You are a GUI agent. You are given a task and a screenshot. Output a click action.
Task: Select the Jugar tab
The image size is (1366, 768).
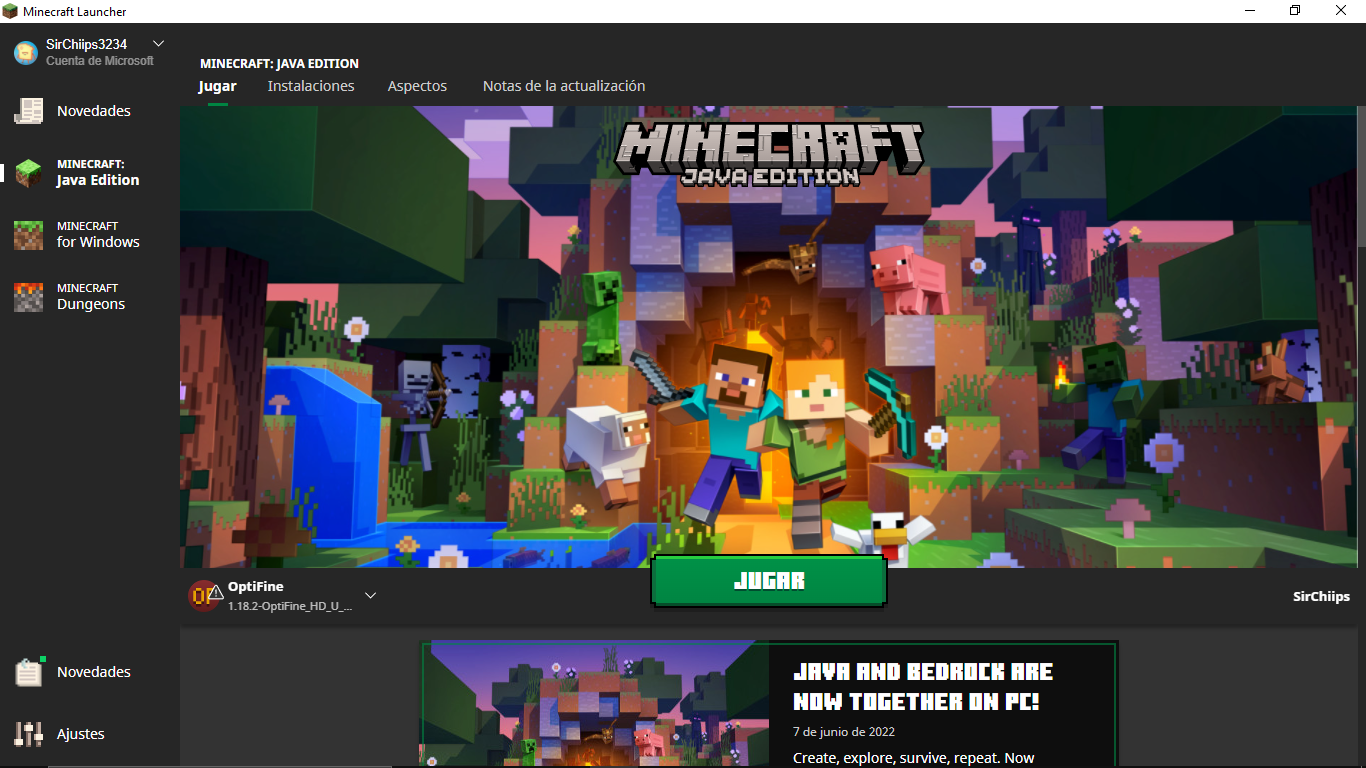point(217,86)
